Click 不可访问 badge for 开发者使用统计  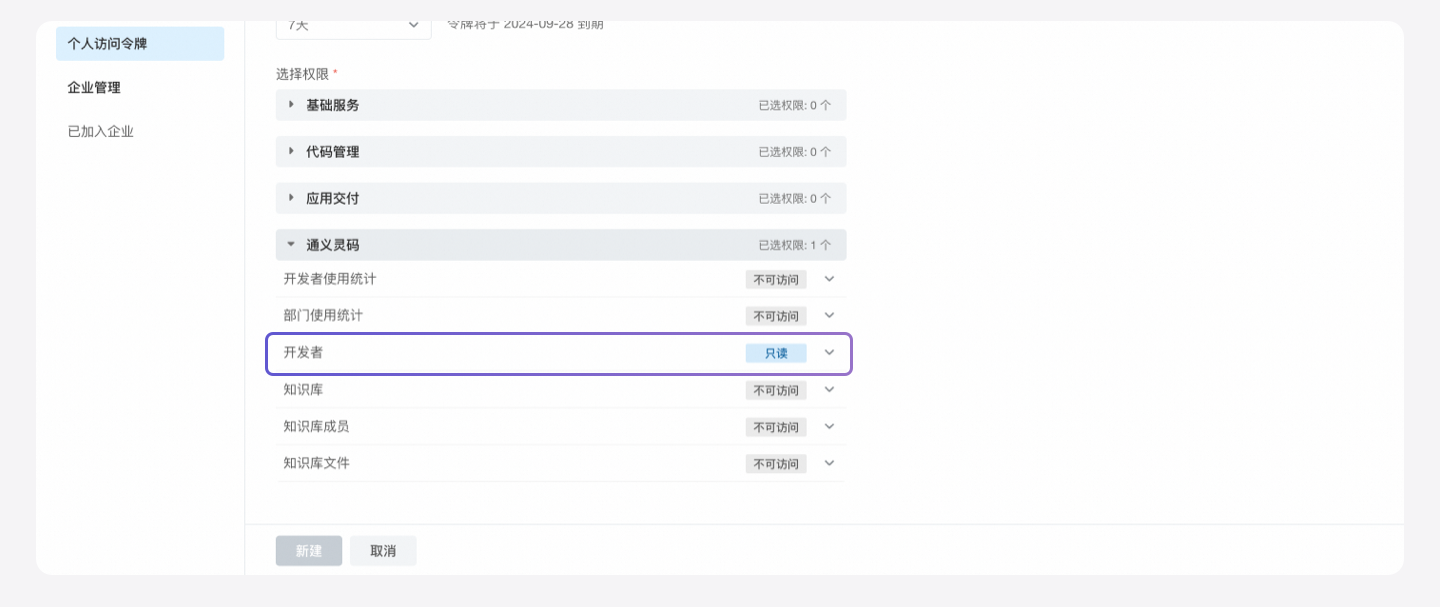point(776,280)
